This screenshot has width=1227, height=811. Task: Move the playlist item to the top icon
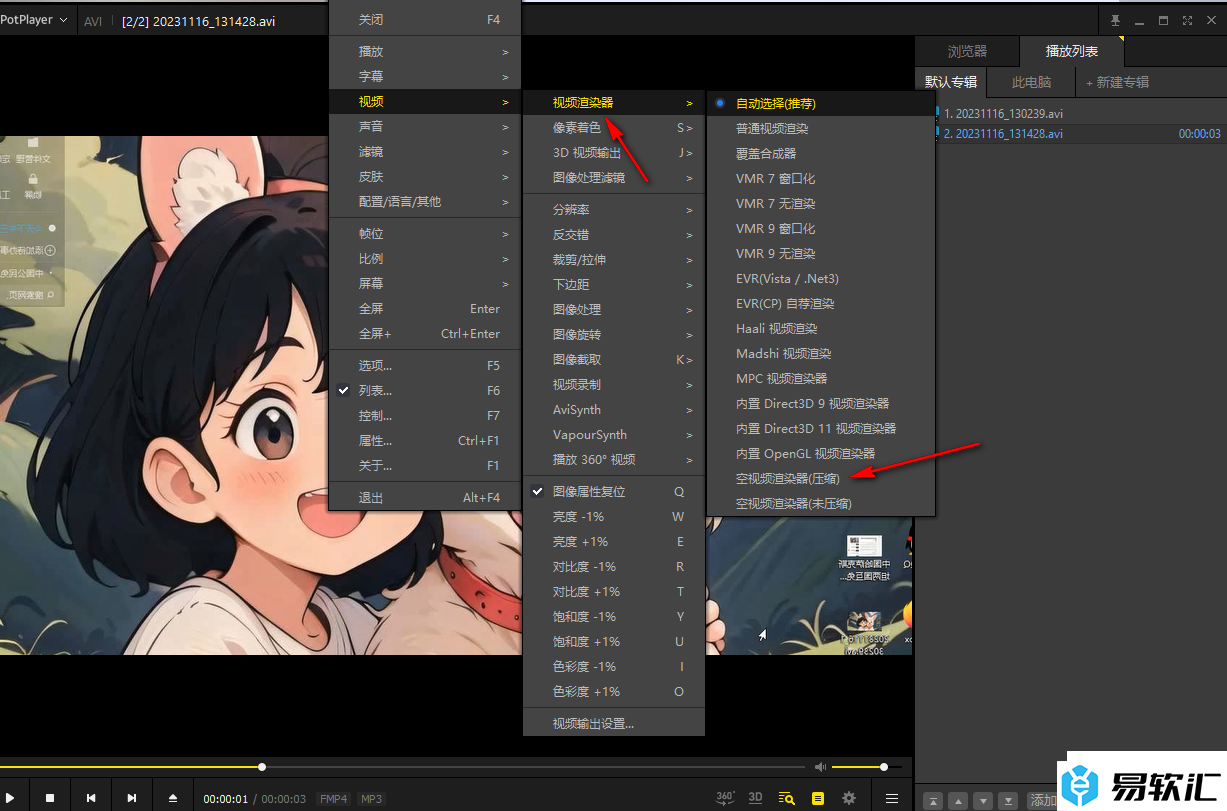click(x=932, y=801)
